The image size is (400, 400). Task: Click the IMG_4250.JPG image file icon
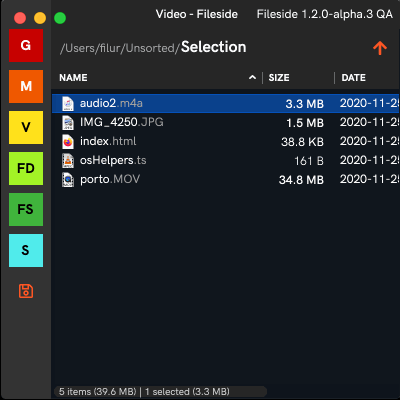(x=68, y=123)
